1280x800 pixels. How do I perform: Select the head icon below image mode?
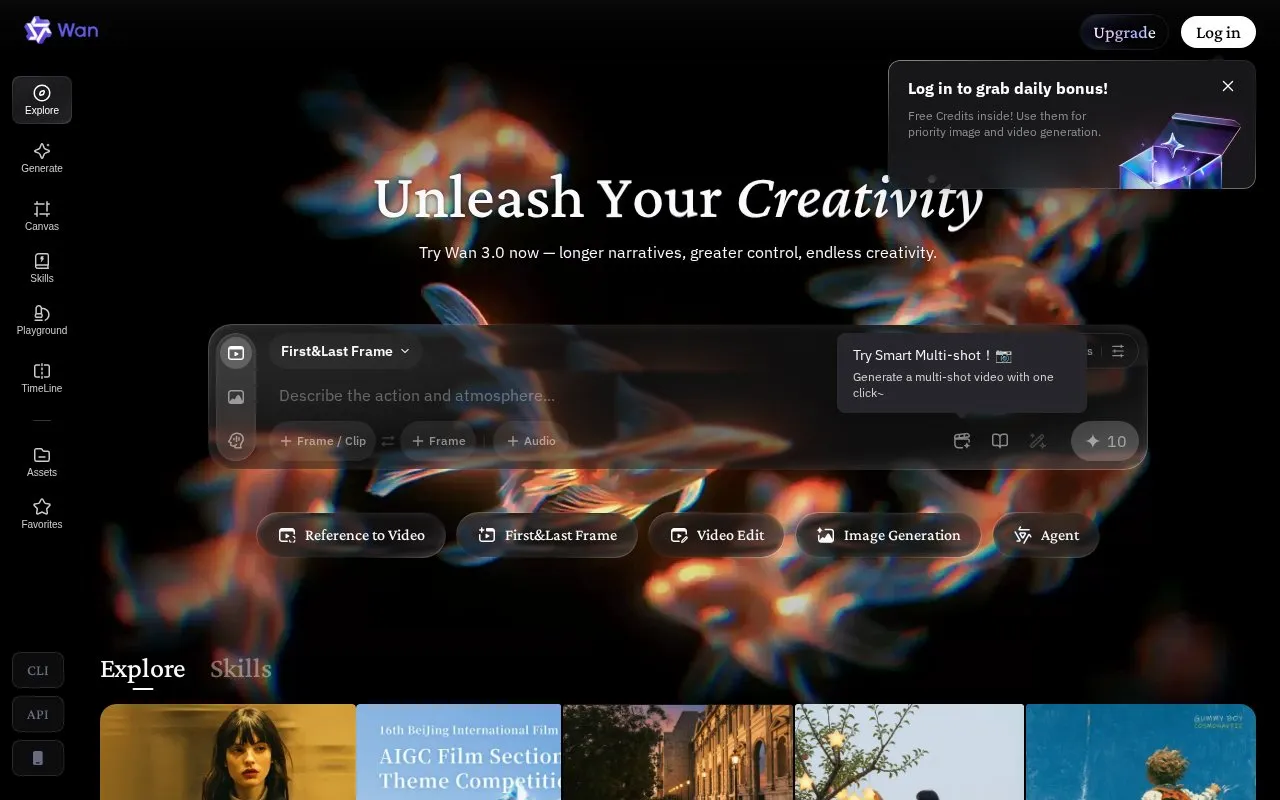[x=236, y=441]
